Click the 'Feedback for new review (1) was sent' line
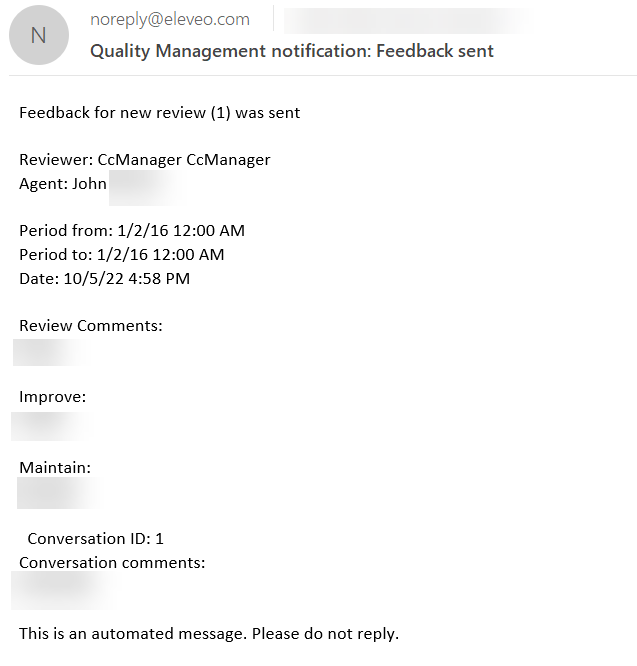The image size is (637, 666). [159, 112]
